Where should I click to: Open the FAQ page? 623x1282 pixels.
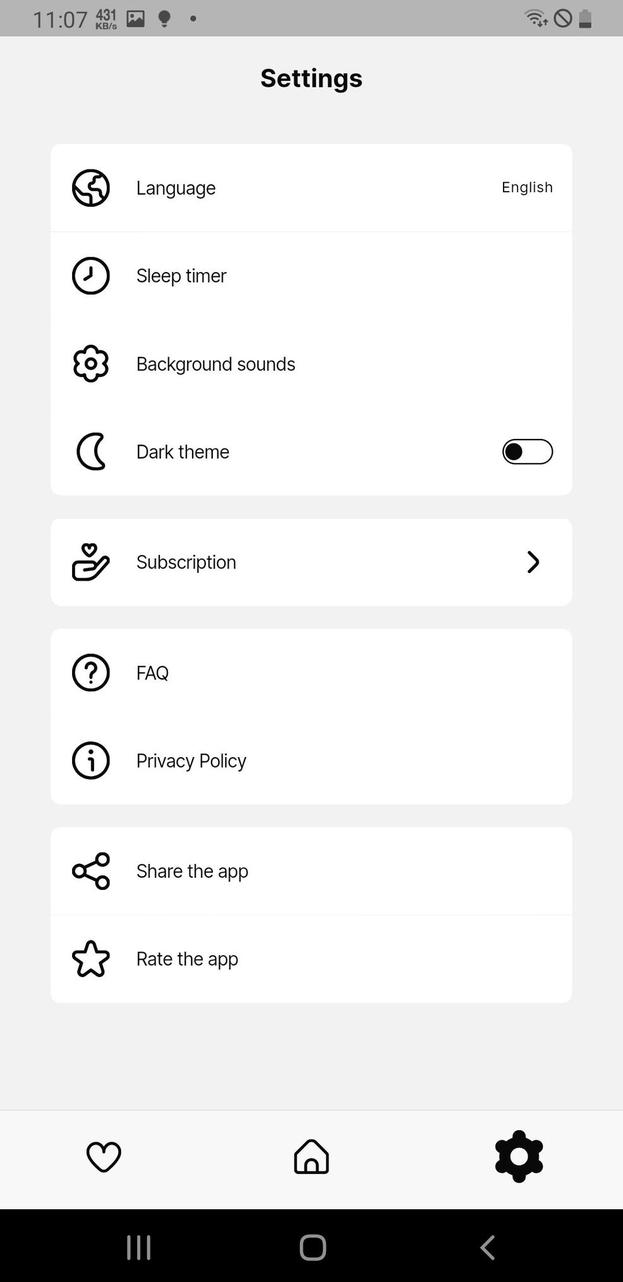pyautogui.click(x=311, y=672)
